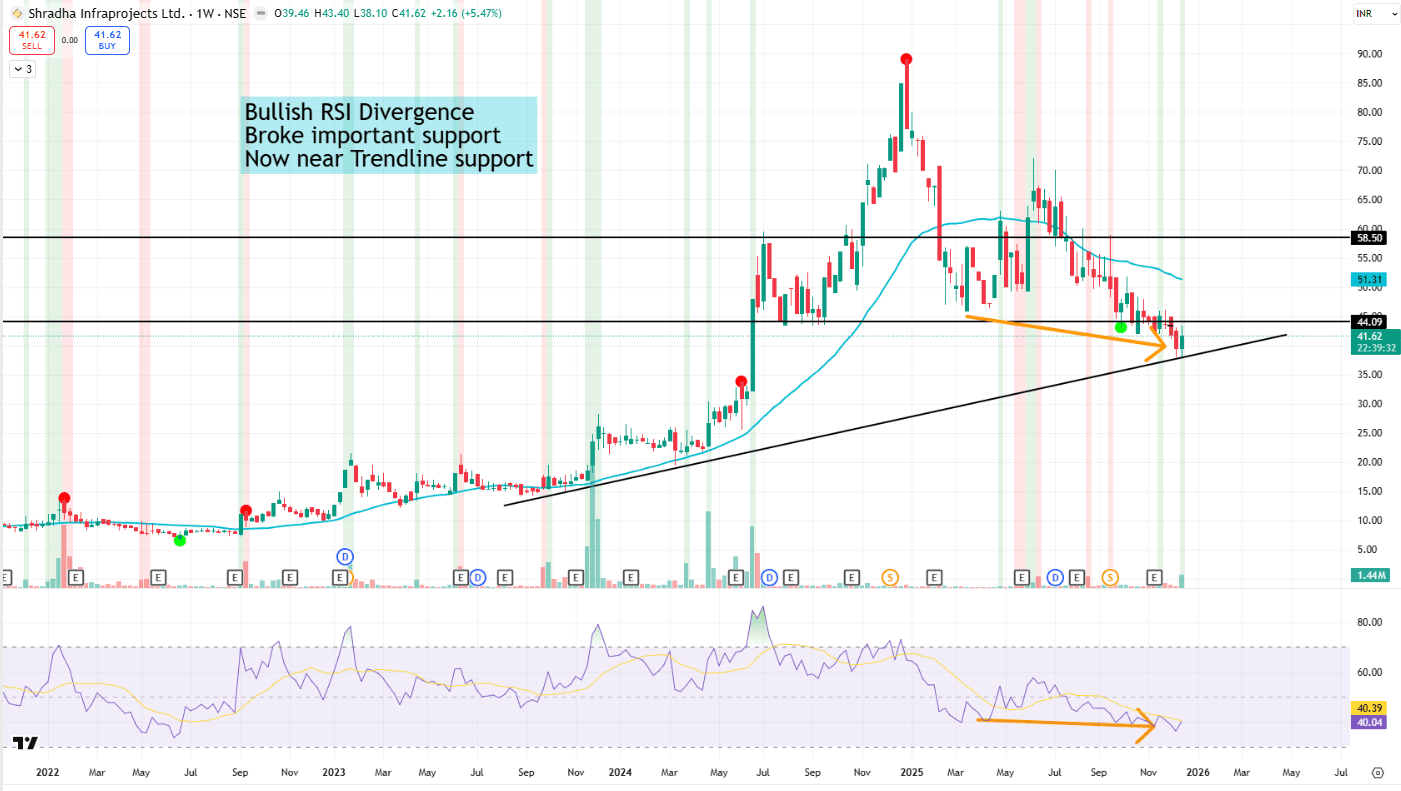Open the dividend marker at July 2024
This screenshot has width=1401, height=791.
(x=769, y=577)
